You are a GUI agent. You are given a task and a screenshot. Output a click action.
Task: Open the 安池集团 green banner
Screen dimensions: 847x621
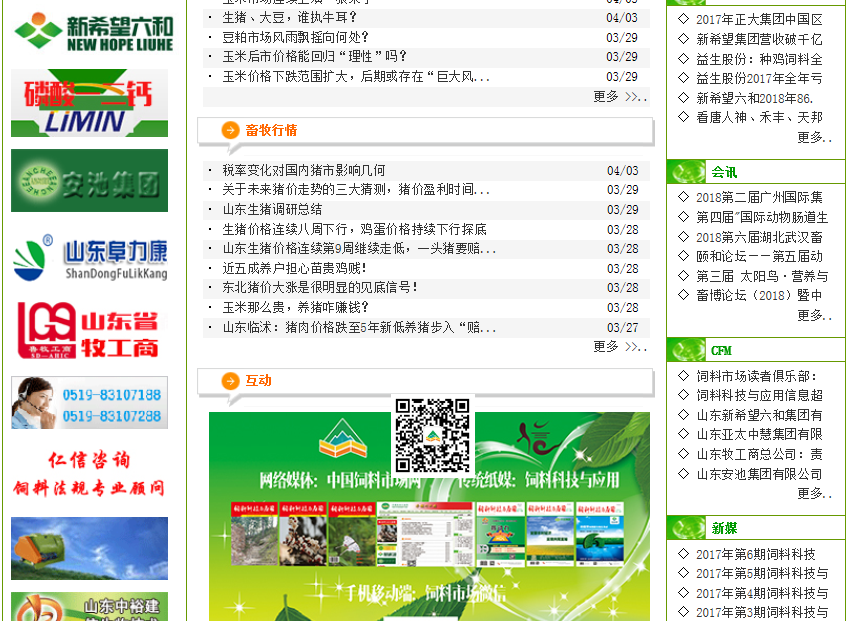[89, 180]
